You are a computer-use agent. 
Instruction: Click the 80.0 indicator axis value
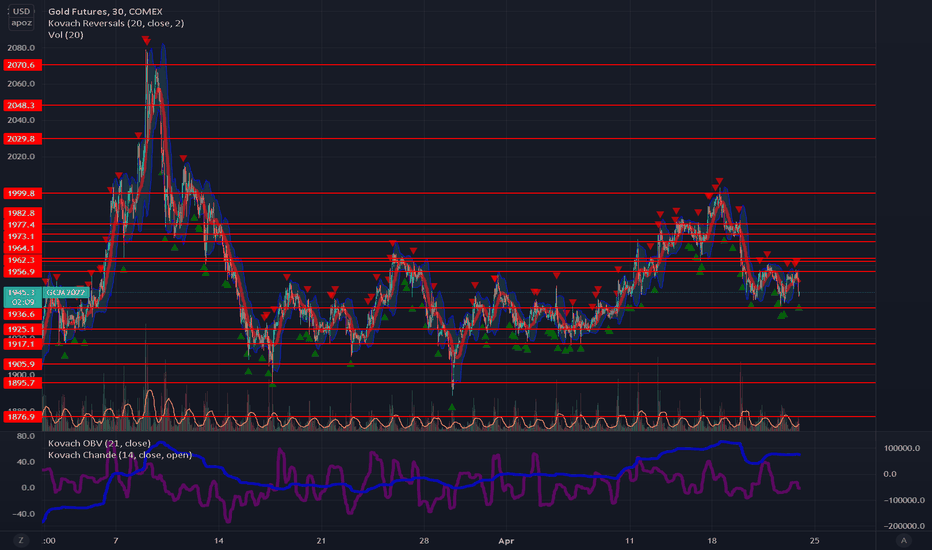pos(26,436)
